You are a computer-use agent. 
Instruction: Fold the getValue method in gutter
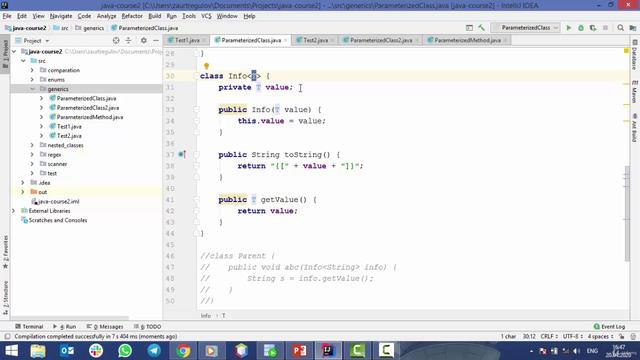pyautogui.click(x=196, y=200)
